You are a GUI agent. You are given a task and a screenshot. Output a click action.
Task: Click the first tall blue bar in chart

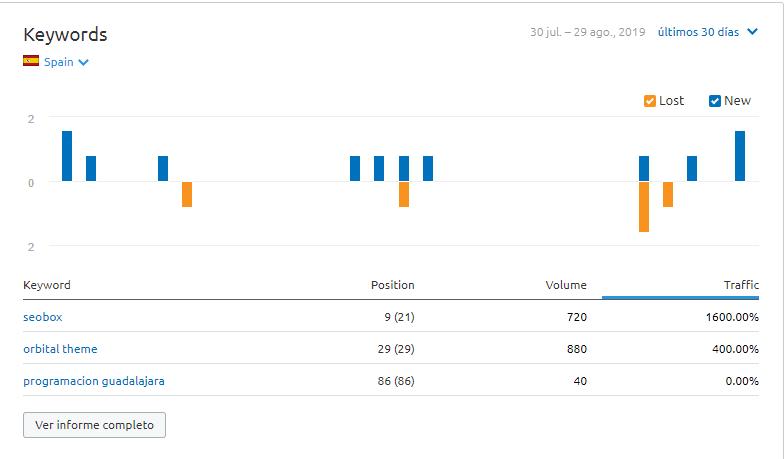tap(67, 156)
